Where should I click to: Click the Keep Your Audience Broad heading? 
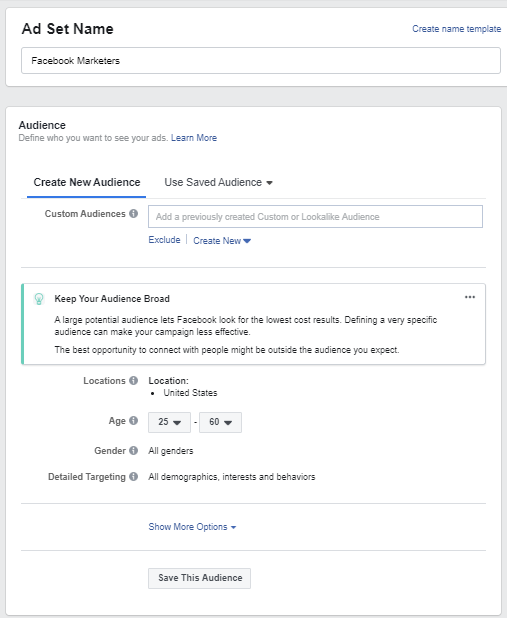(x=112, y=299)
